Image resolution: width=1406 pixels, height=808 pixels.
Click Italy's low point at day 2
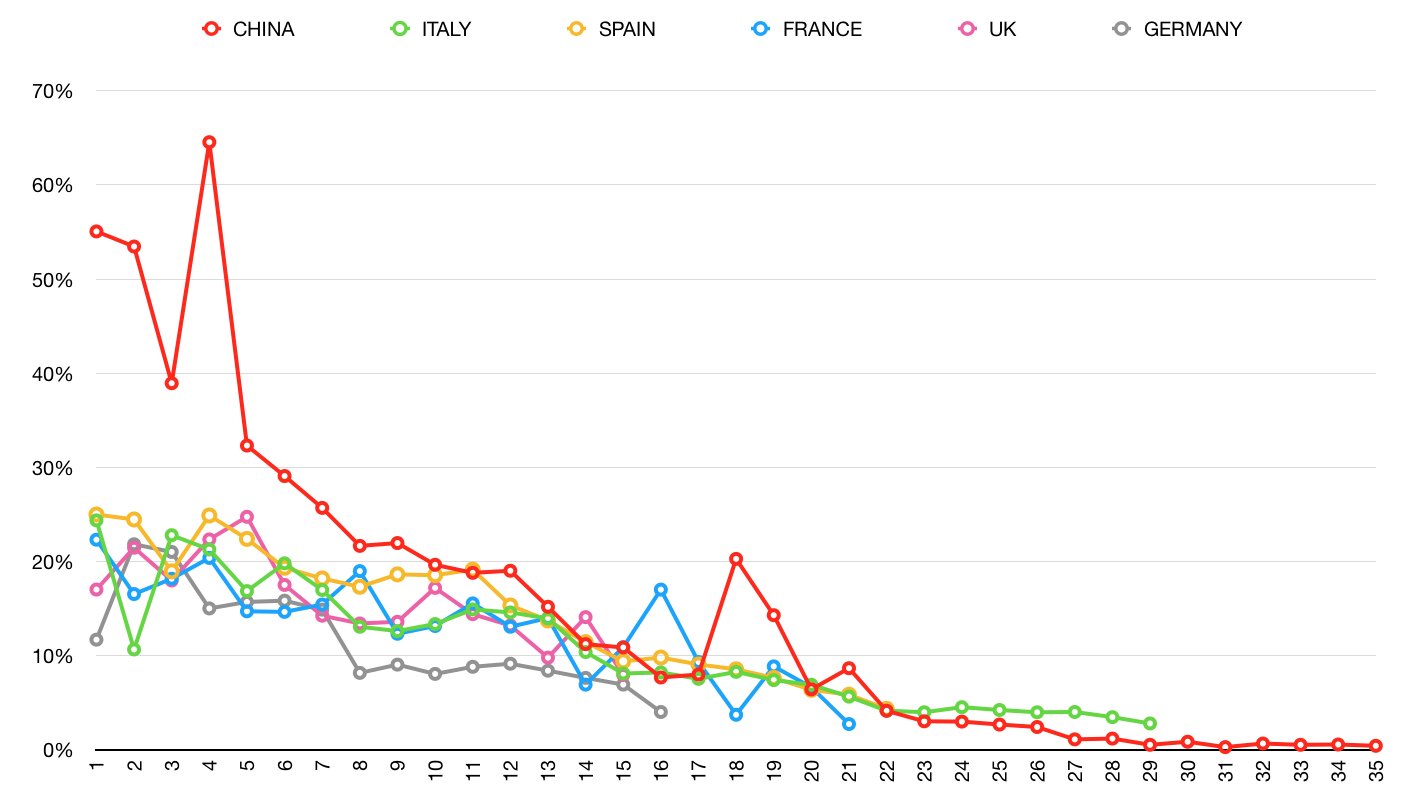134,650
